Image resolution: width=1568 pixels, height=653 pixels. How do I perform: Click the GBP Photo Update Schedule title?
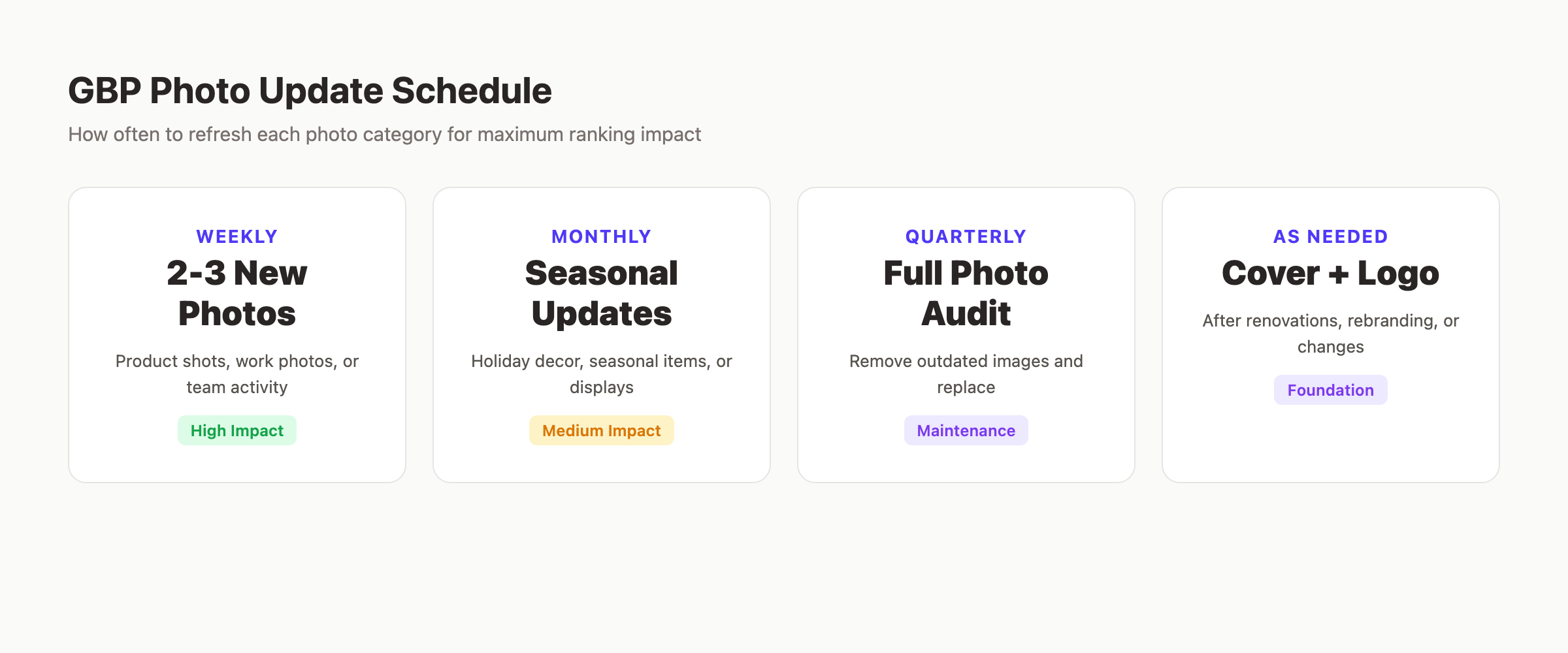pos(309,91)
